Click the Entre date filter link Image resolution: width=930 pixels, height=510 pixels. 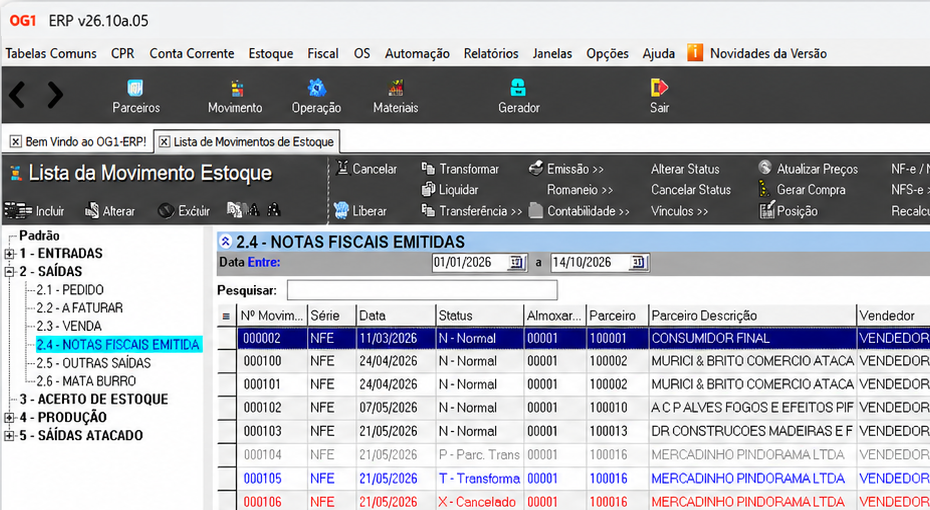click(x=264, y=262)
